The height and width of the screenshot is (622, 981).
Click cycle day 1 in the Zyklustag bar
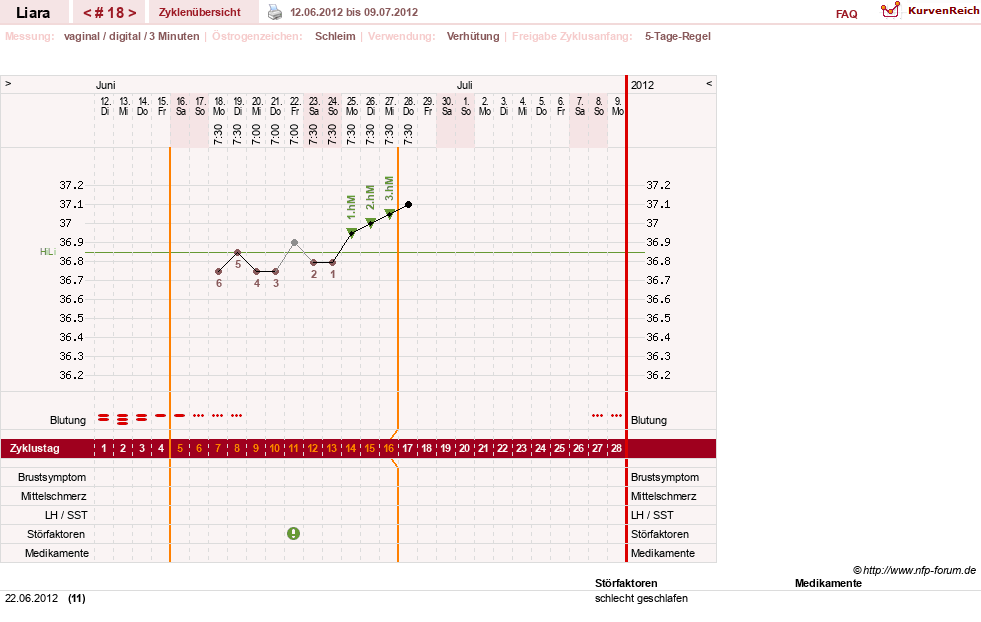click(104, 449)
